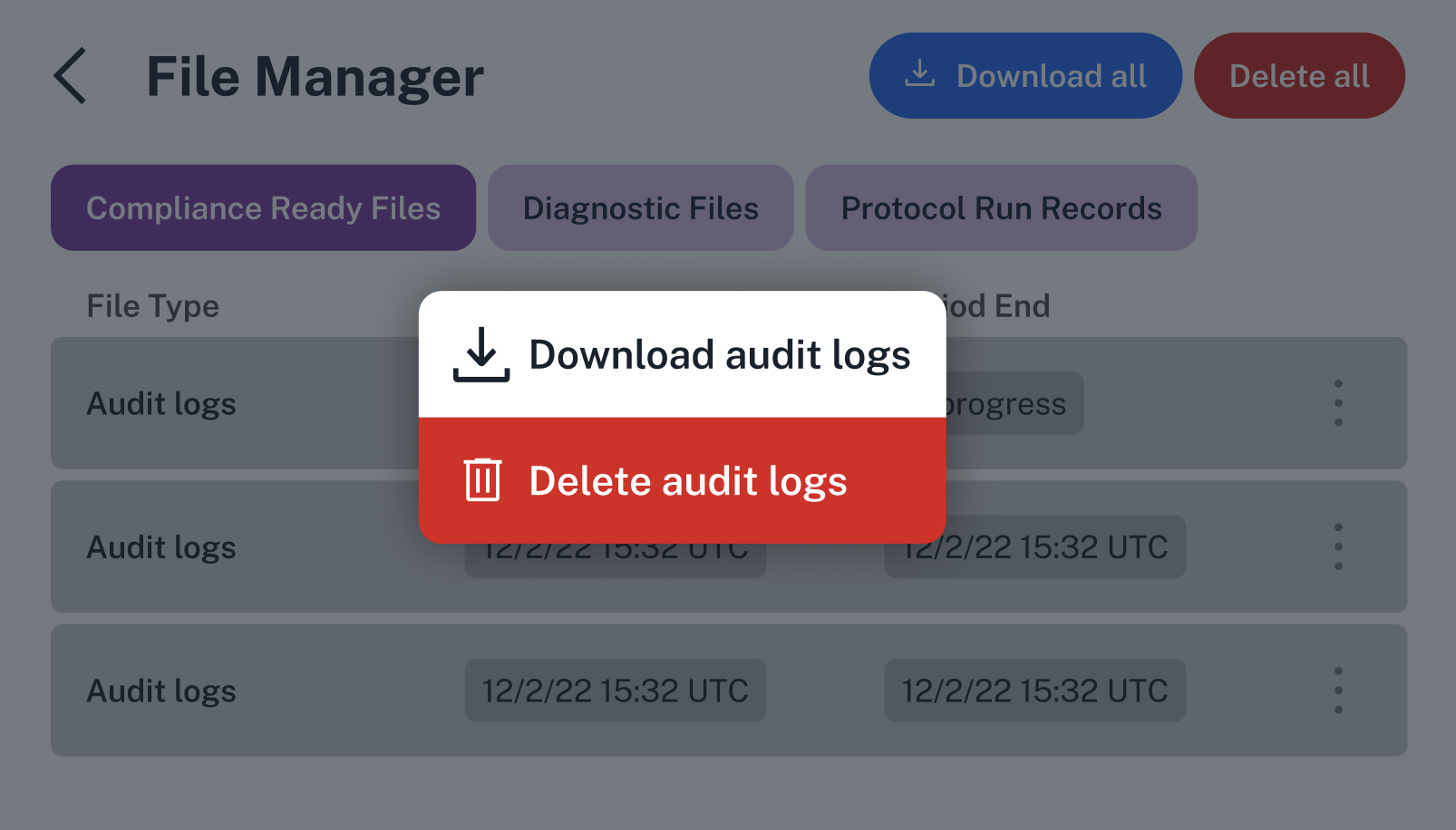This screenshot has width=1456, height=830.
Task: Click the red Delete all button
Action: tap(1299, 76)
